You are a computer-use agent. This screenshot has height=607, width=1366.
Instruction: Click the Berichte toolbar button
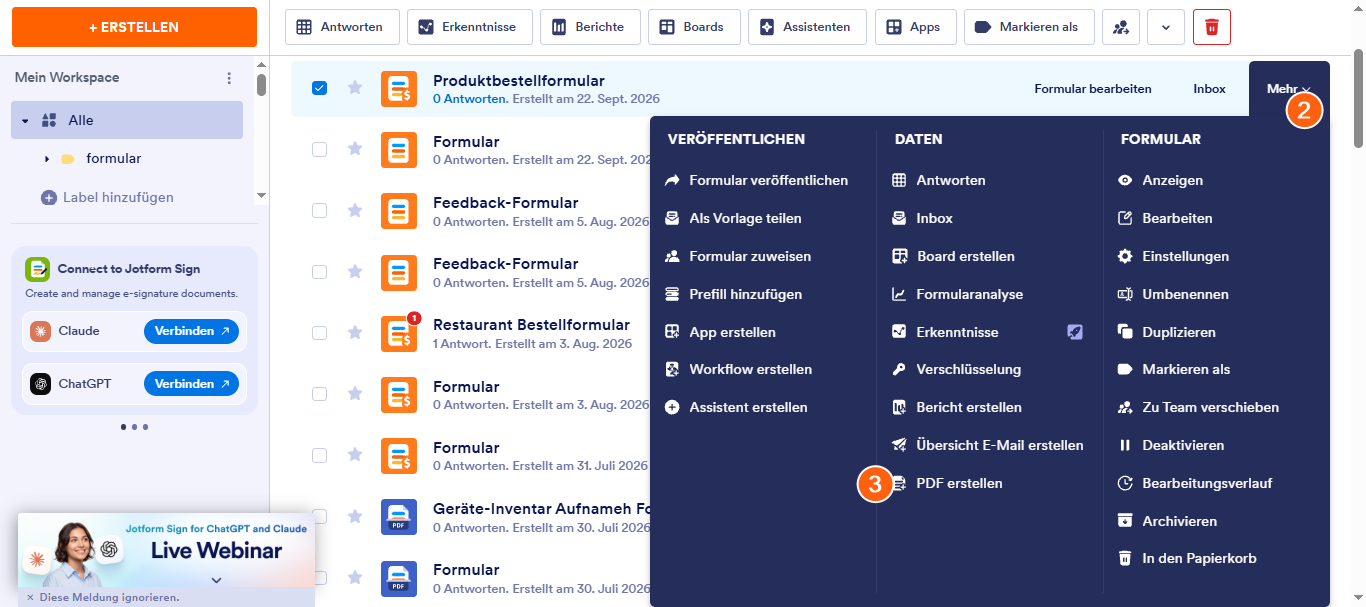pos(589,27)
